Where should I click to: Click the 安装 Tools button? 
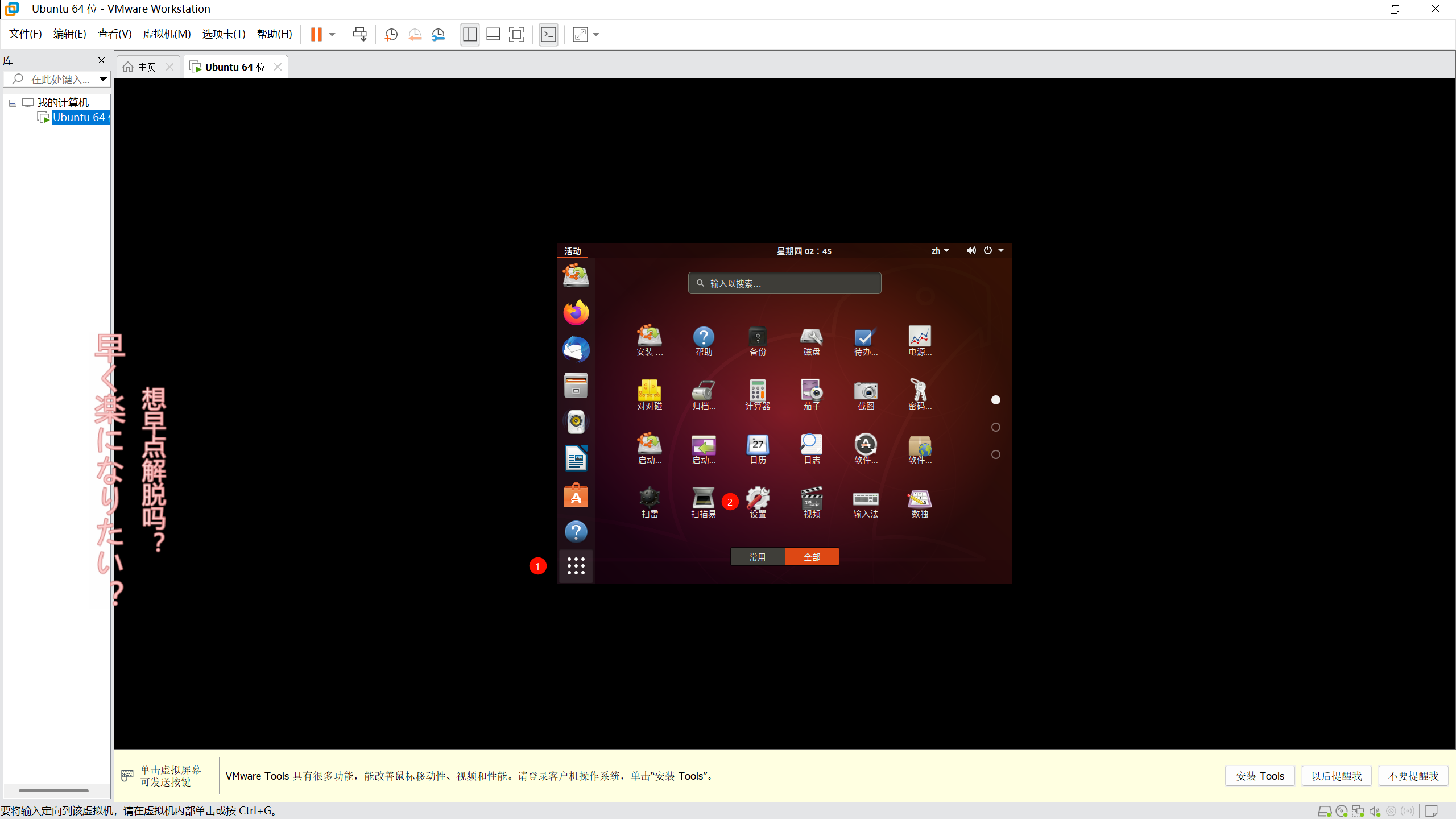tap(1260, 776)
